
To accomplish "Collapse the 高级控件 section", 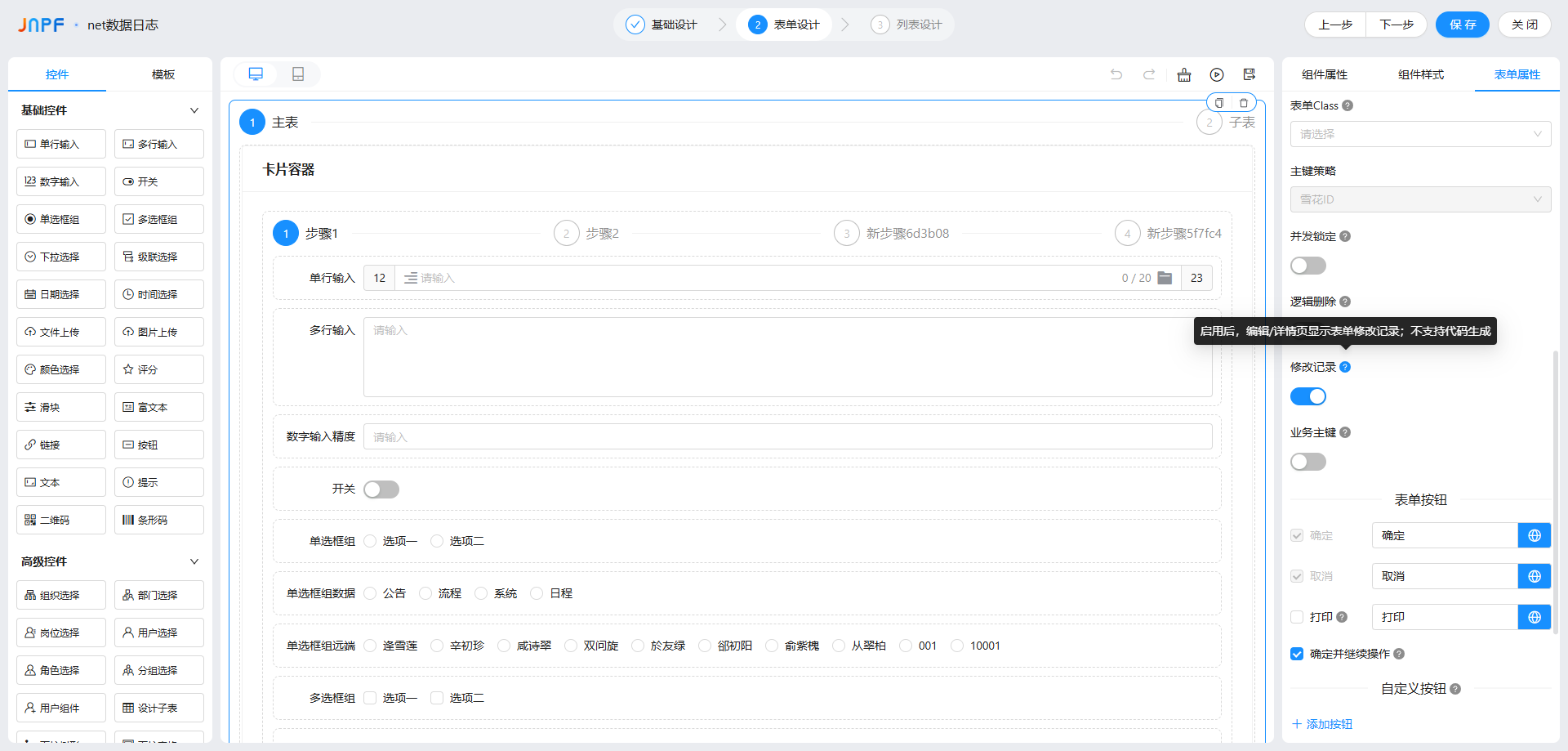I will (x=194, y=561).
